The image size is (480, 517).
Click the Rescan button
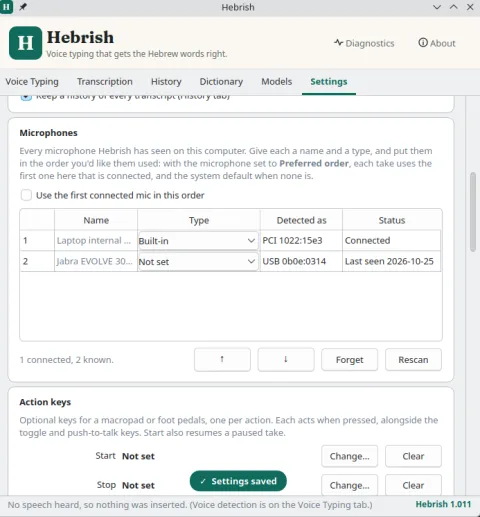pyautogui.click(x=413, y=360)
